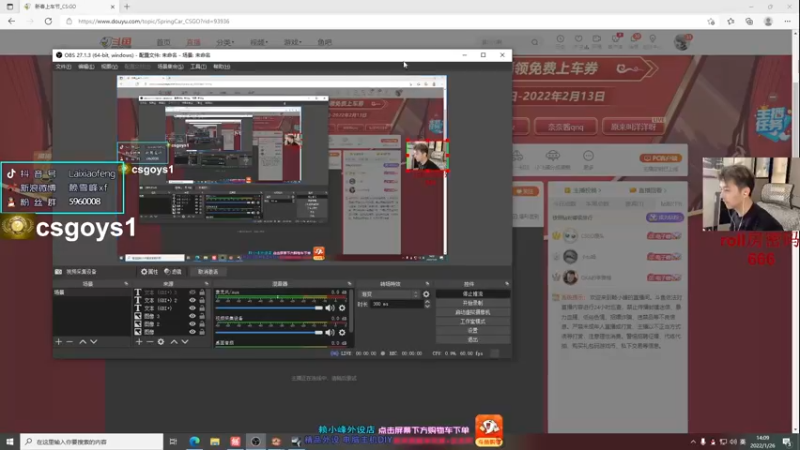
Task: Click the 停止推流 button in OBS controls
Action: point(472,294)
